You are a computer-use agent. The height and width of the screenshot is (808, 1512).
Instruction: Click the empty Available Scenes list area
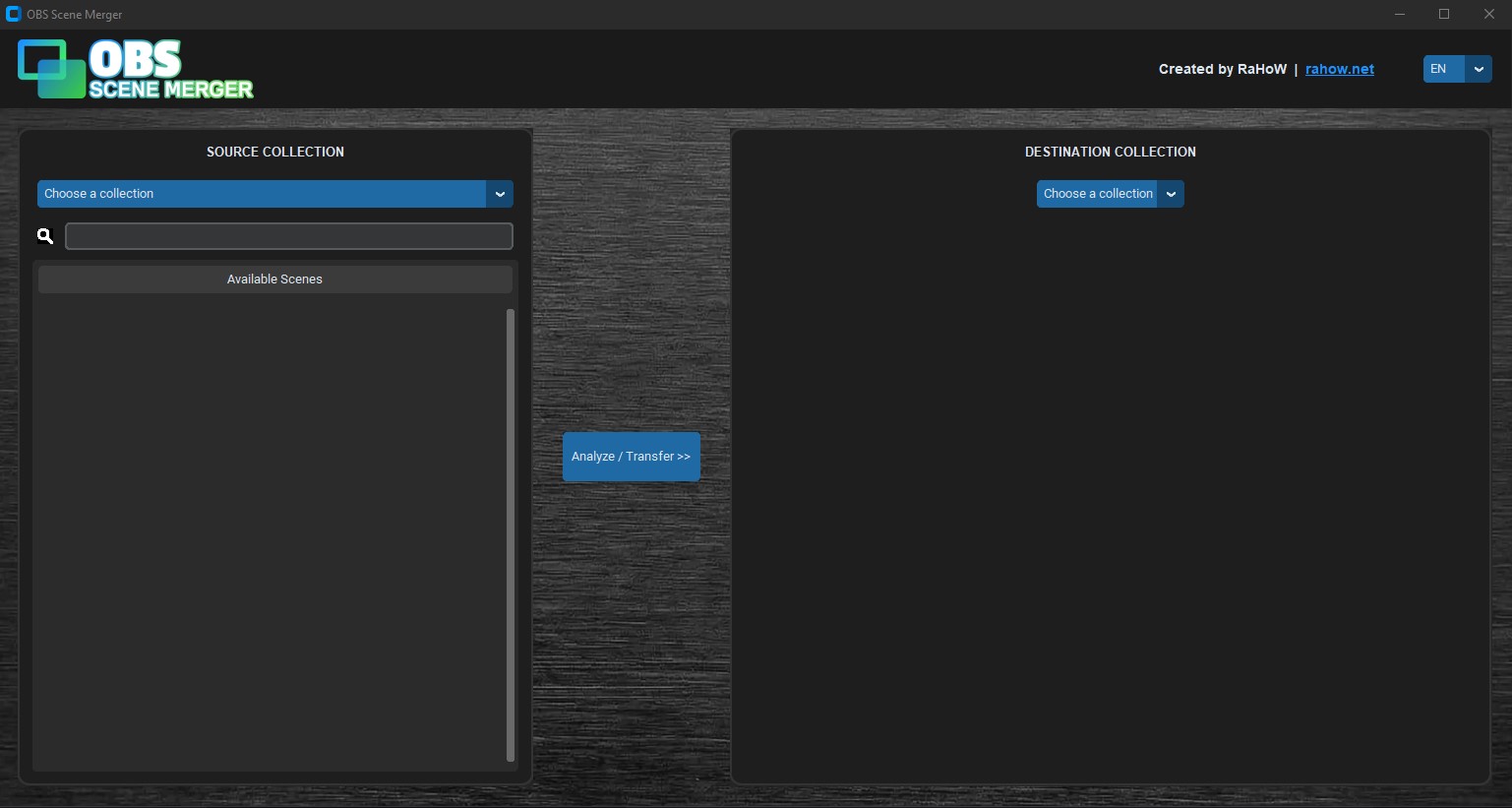pyautogui.click(x=271, y=531)
